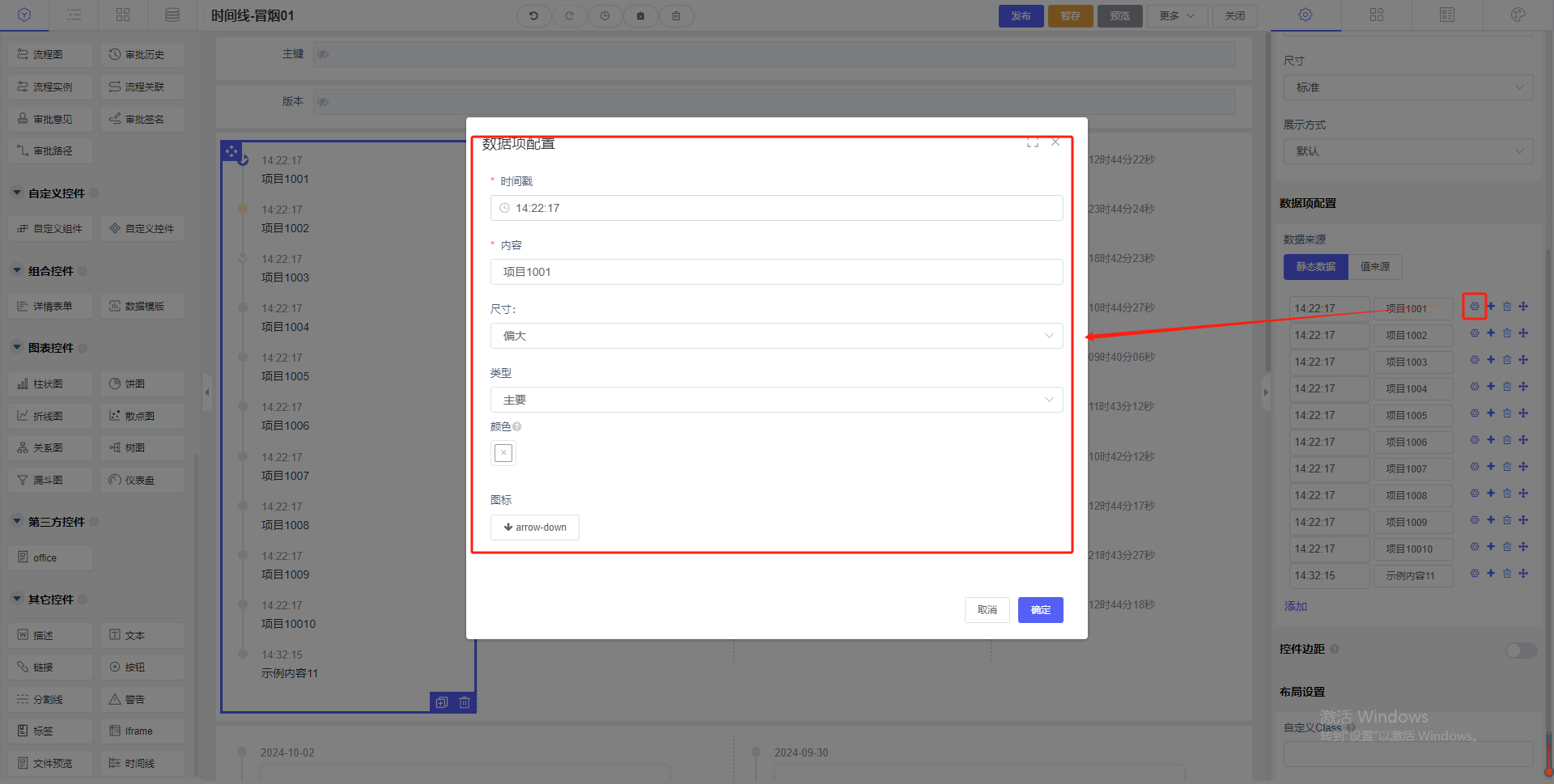
Task: Delete the 项目1005 data row
Action: point(1506,413)
